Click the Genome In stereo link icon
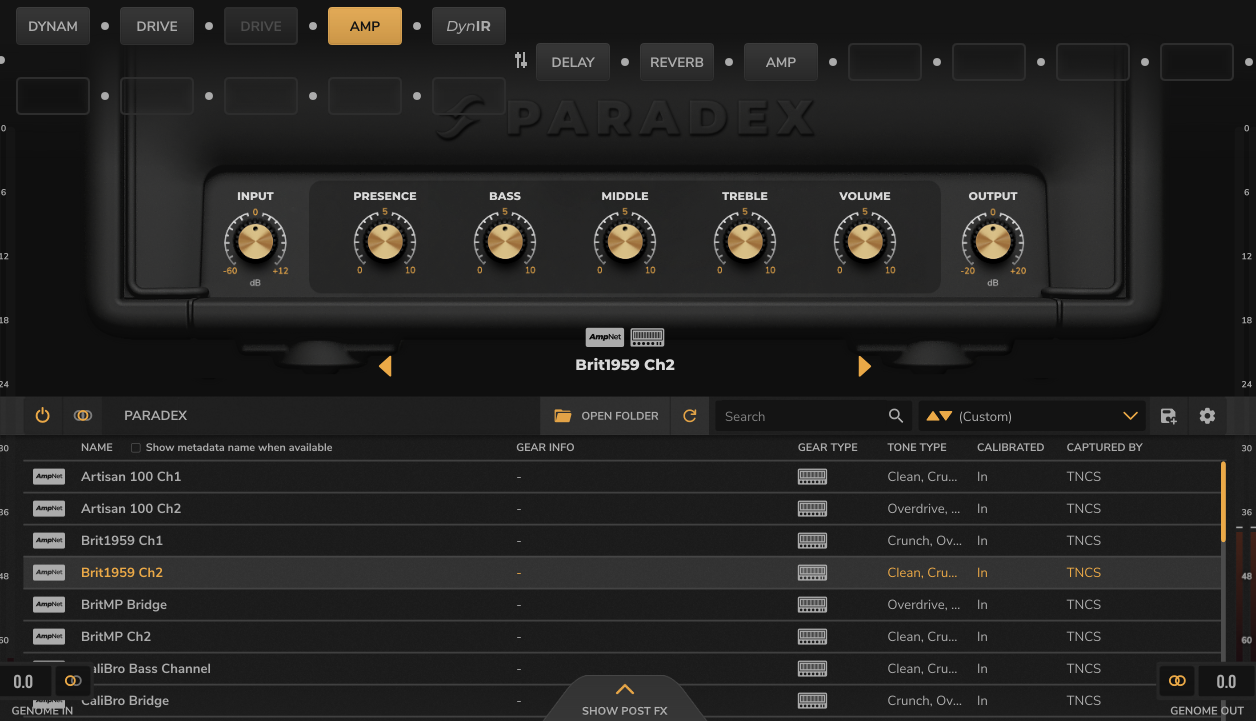 [72, 681]
